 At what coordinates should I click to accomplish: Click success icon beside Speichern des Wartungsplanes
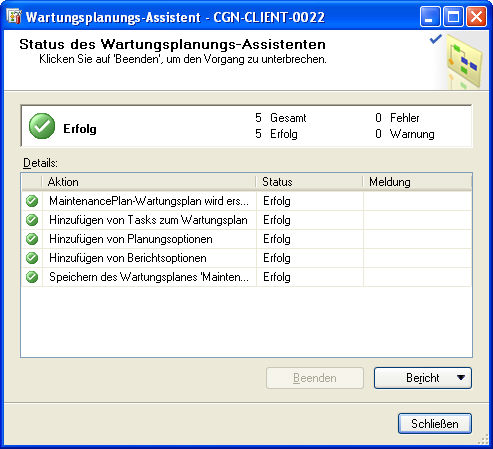(32, 277)
